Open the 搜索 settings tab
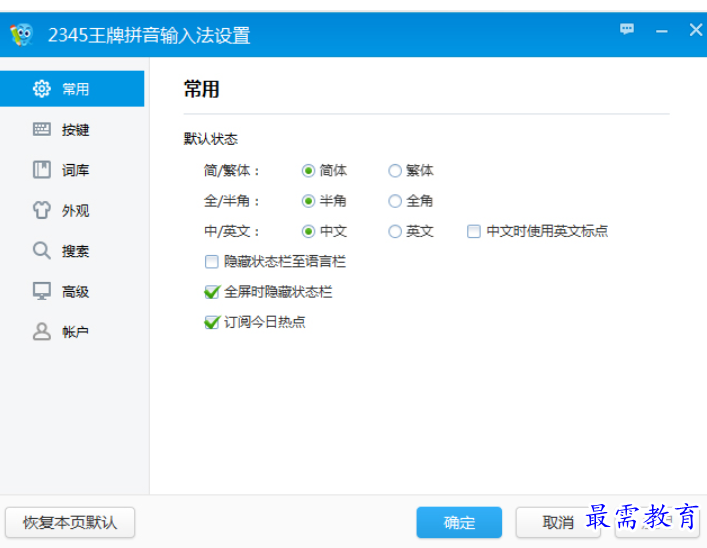The image size is (707, 548). tap(72, 251)
